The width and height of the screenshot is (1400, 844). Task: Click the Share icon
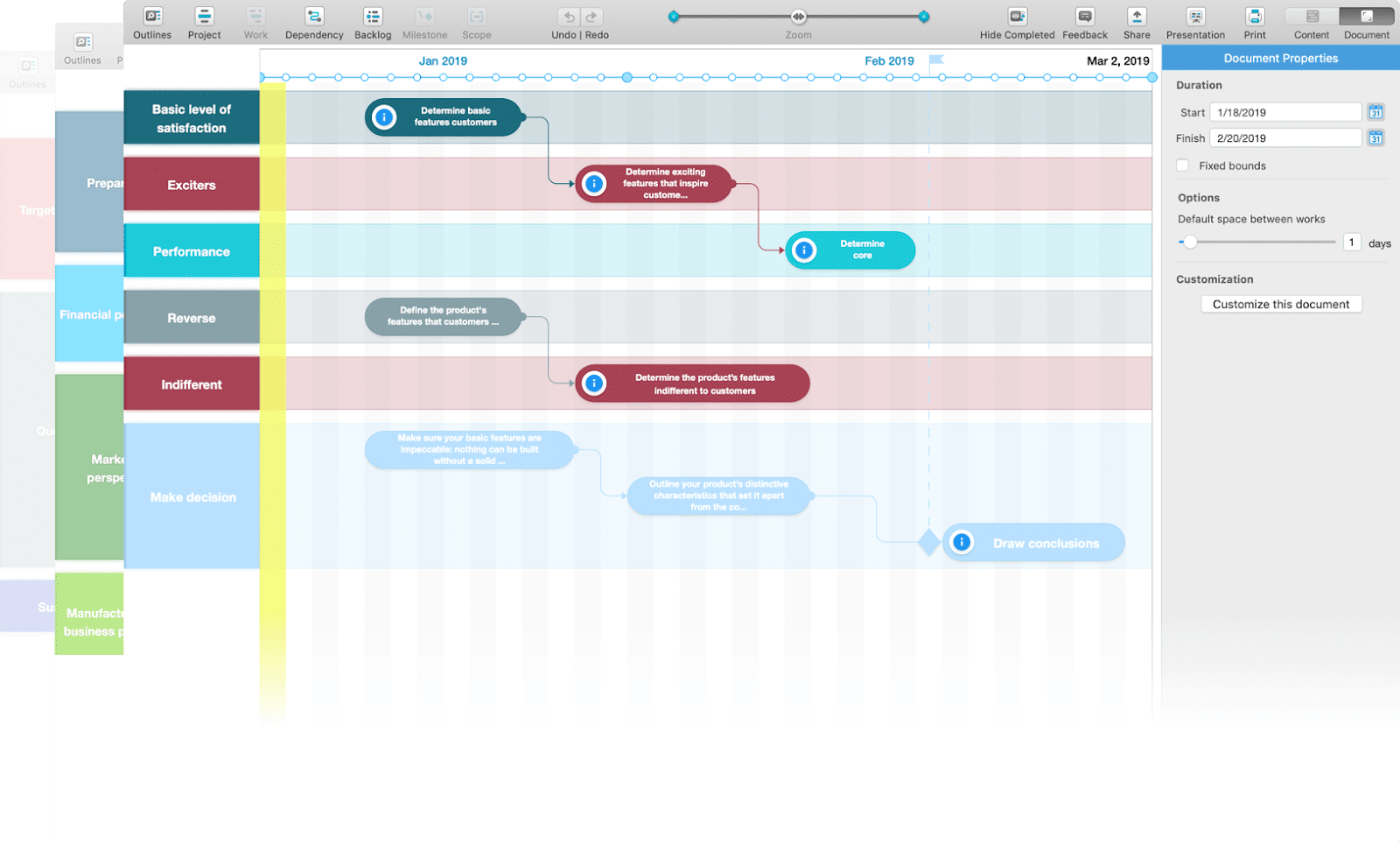(x=1137, y=18)
